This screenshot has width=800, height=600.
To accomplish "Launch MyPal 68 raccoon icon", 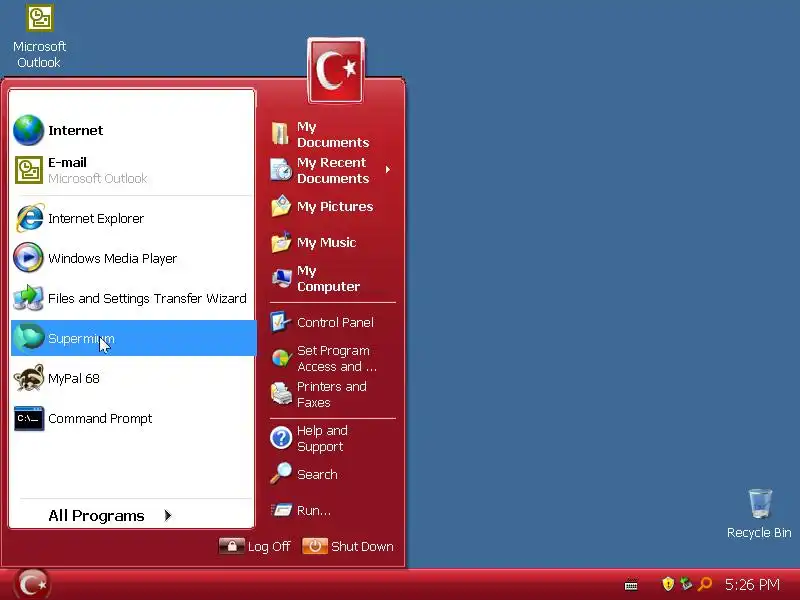I will [29, 378].
